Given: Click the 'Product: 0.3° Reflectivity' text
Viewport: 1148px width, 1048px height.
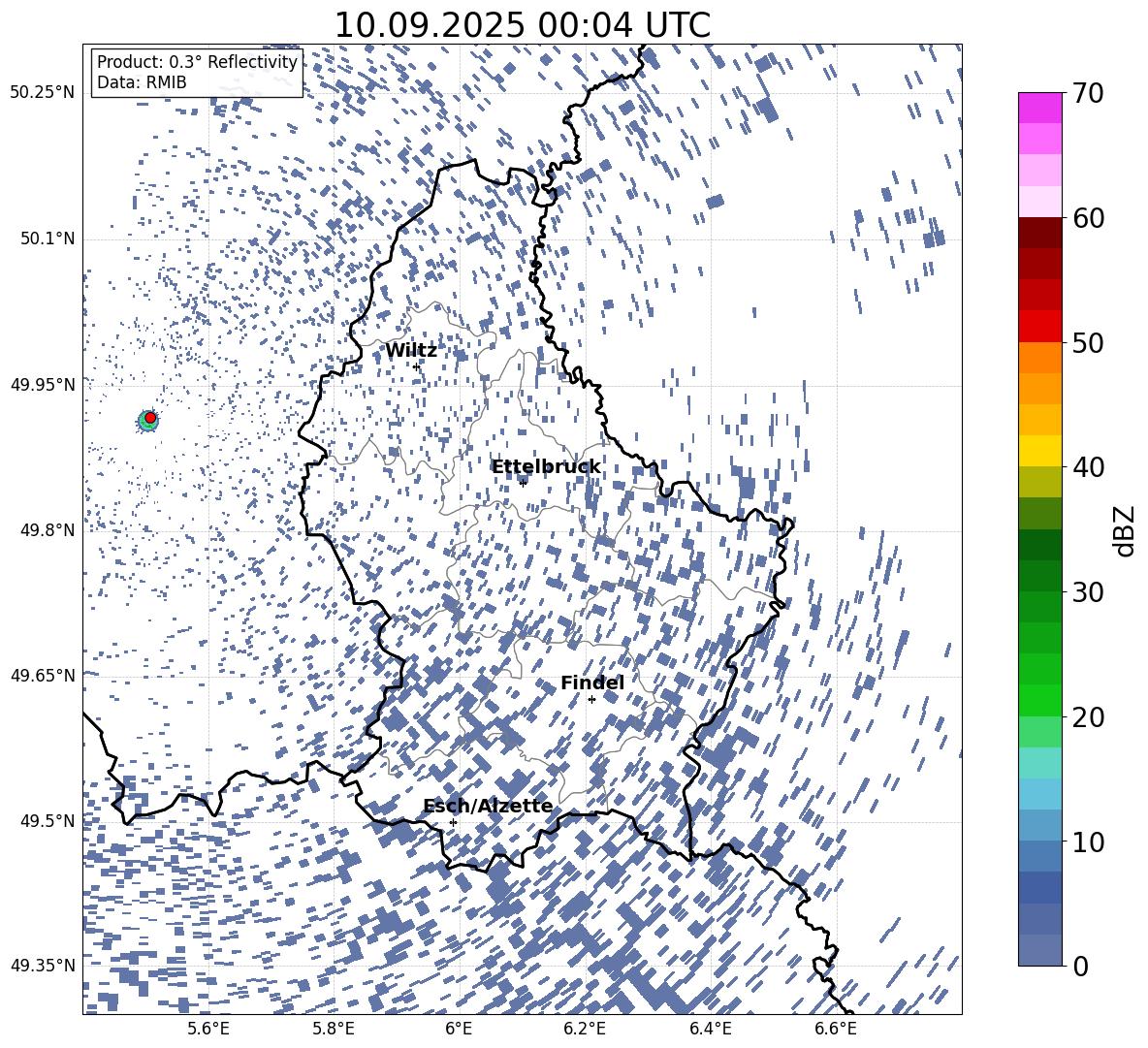Looking at the screenshot, I should tap(197, 62).
